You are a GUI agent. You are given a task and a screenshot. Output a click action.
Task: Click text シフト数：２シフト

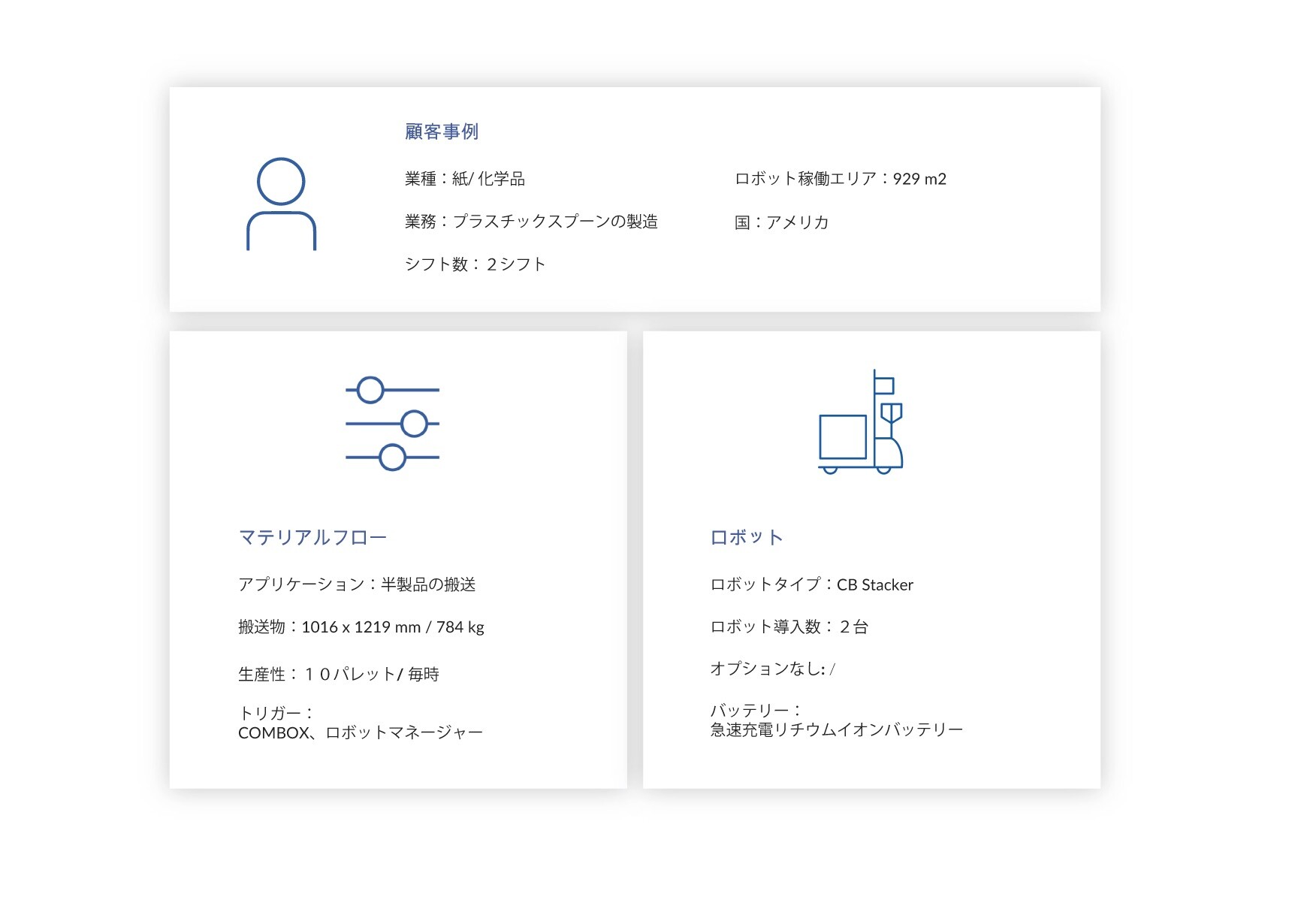475,264
